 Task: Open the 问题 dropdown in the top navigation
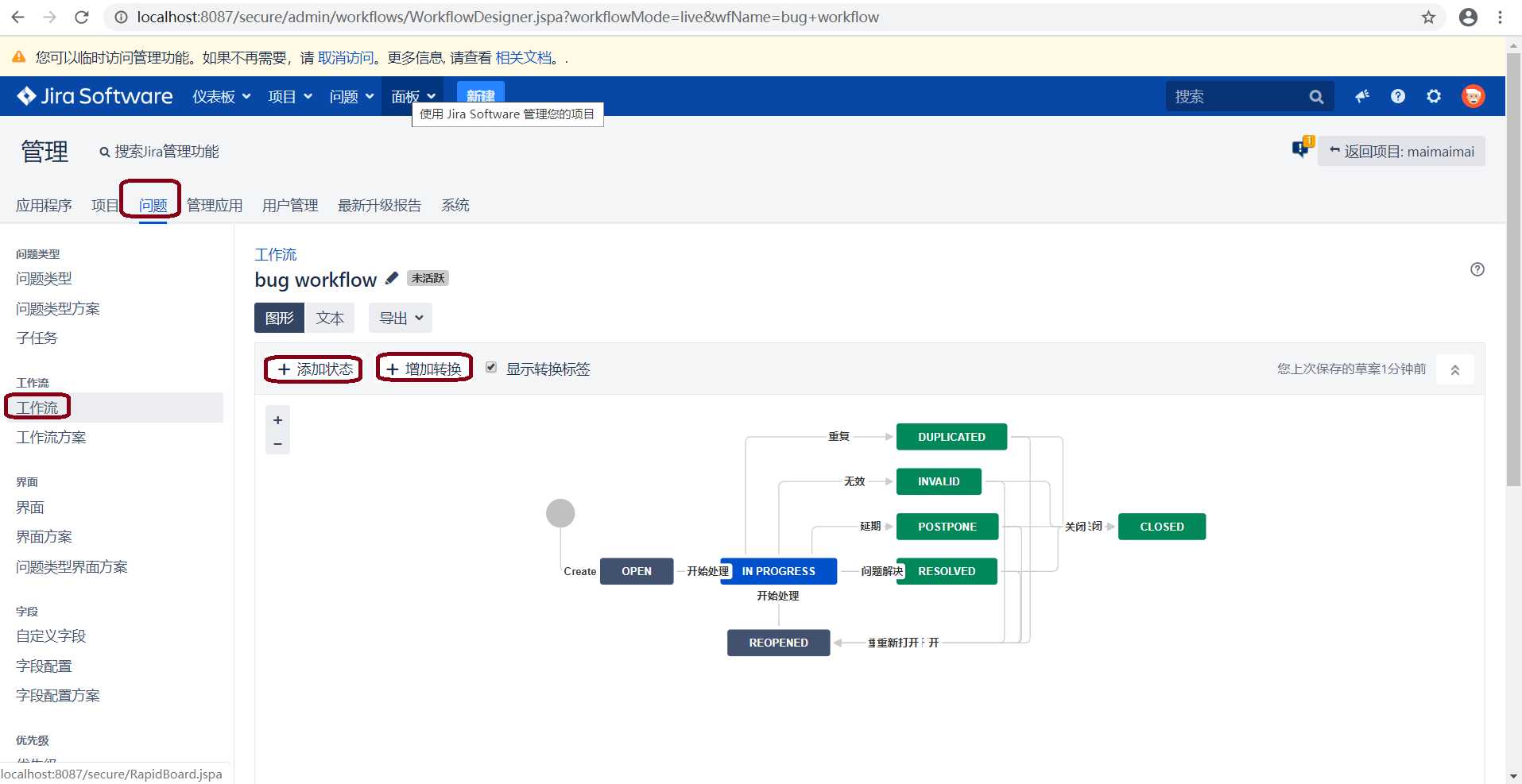tap(351, 96)
